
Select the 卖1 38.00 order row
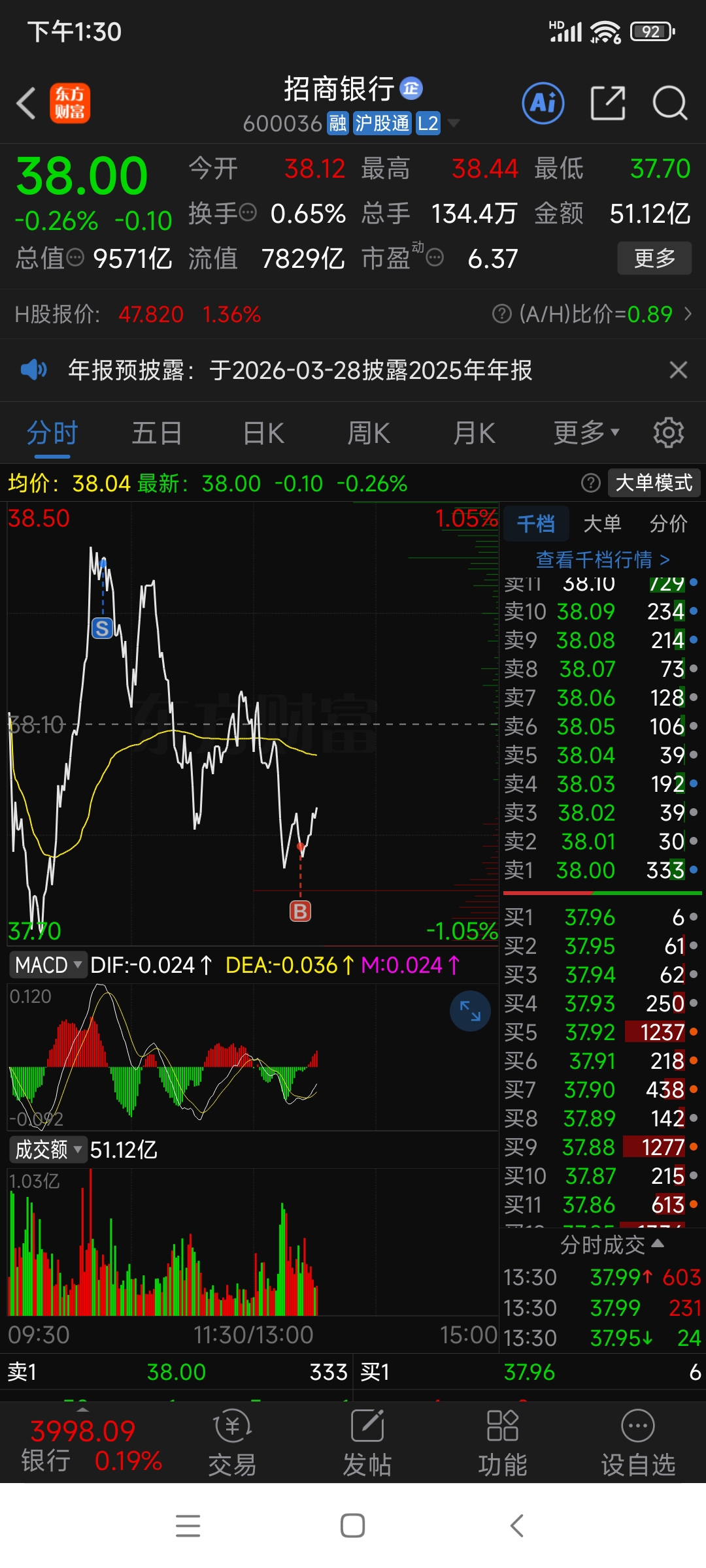click(601, 870)
